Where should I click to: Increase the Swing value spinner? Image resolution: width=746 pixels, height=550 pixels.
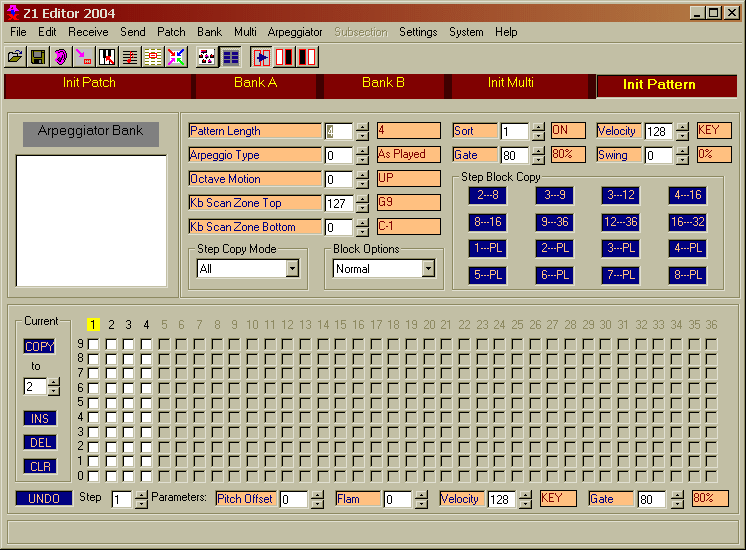point(682,151)
